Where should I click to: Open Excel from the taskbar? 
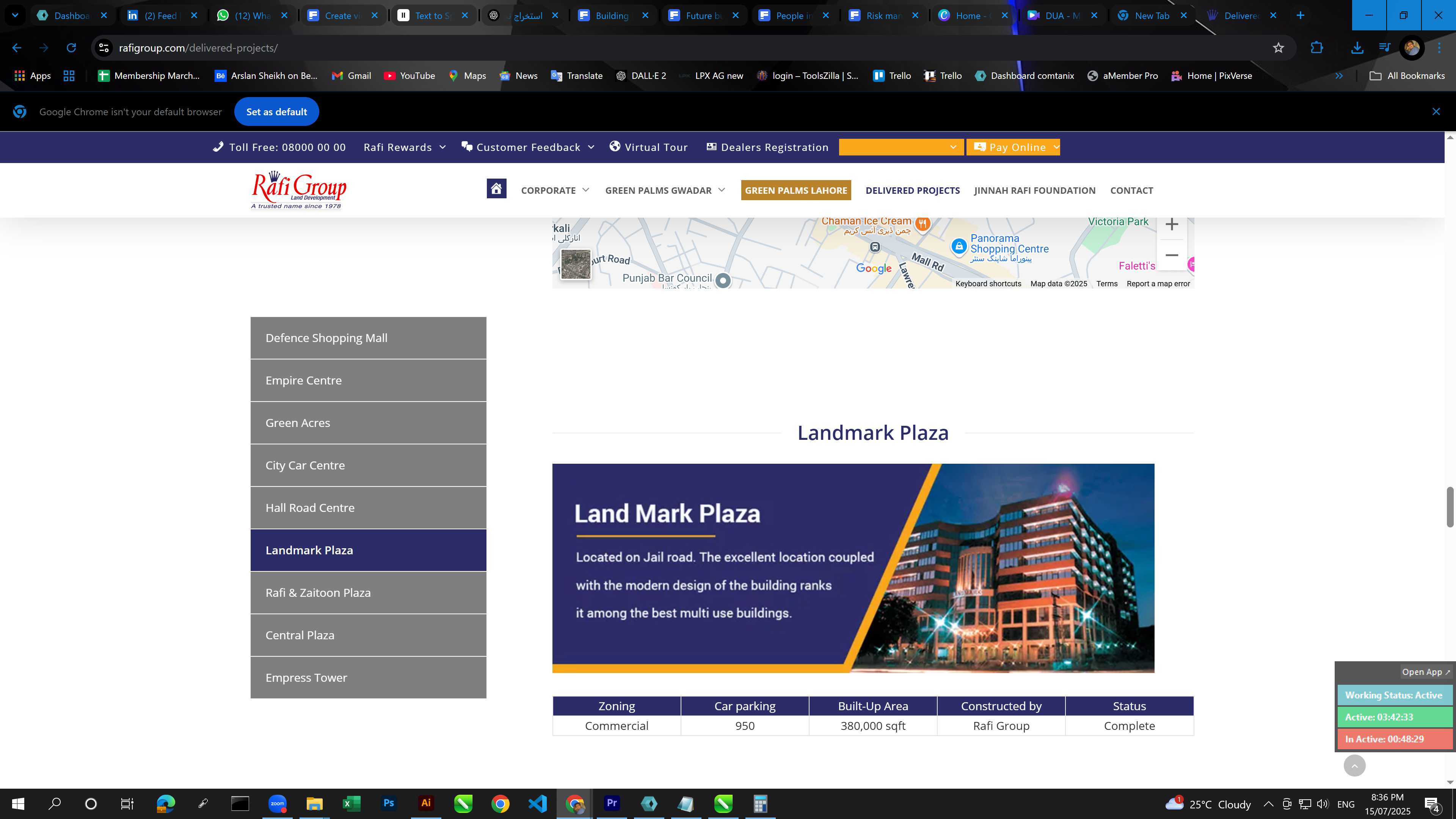pyautogui.click(x=351, y=803)
